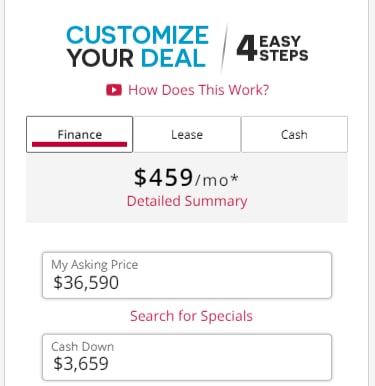Focus the Cash Down input field

tap(187, 357)
